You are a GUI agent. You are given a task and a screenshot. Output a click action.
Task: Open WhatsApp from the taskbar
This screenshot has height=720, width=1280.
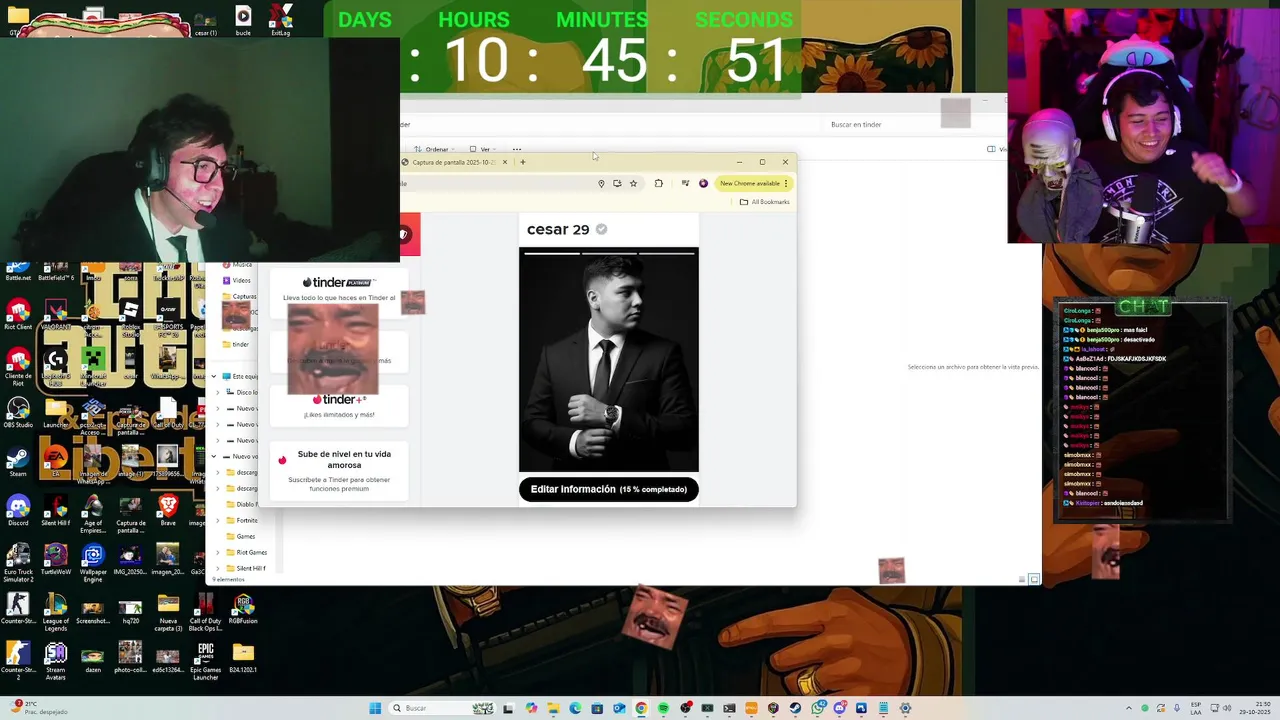pyautogui.click(x=817, y=708)
